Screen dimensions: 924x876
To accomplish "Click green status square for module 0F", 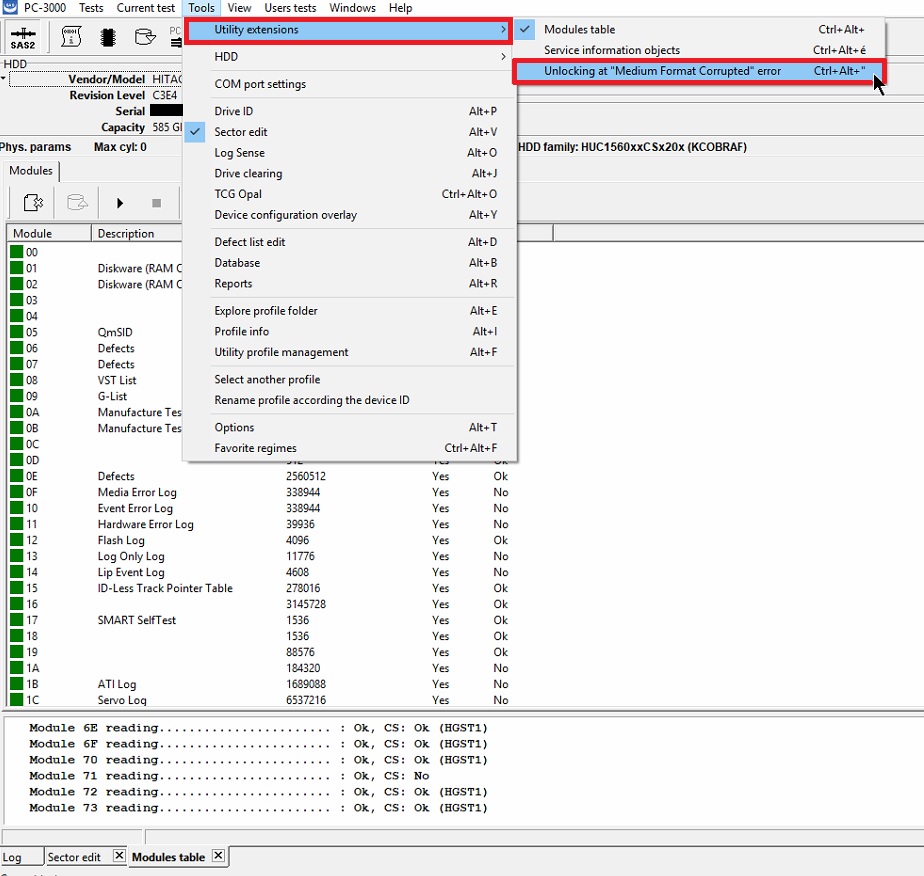I will 16,492.
